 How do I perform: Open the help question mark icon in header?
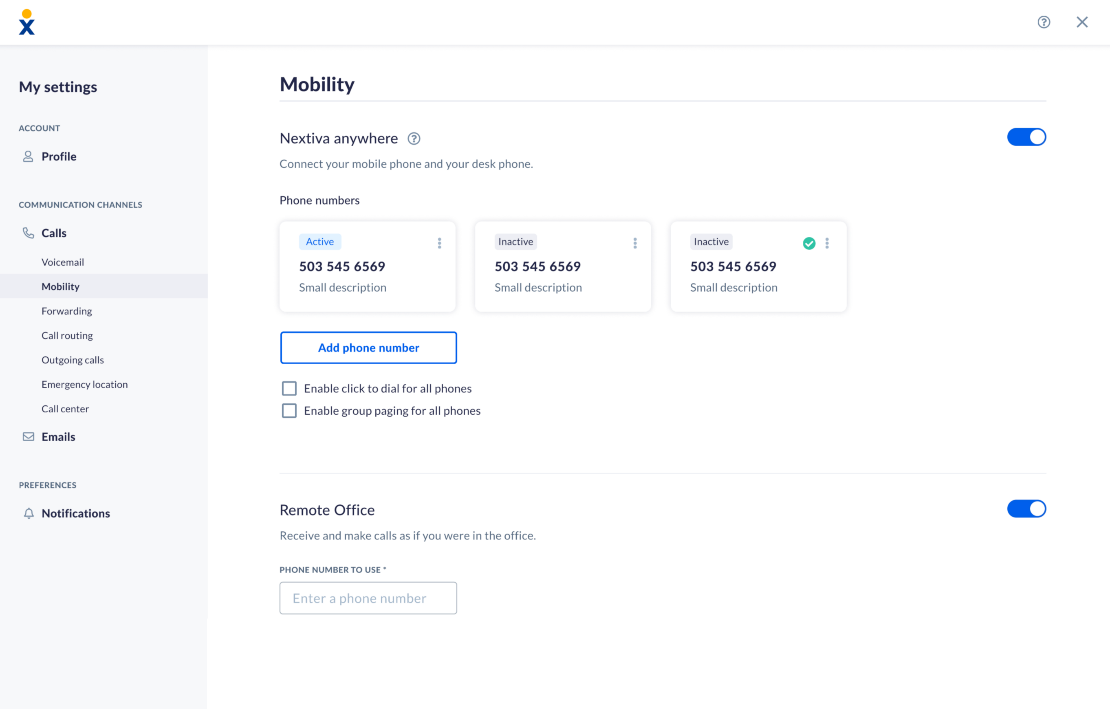pos(1043,22)
